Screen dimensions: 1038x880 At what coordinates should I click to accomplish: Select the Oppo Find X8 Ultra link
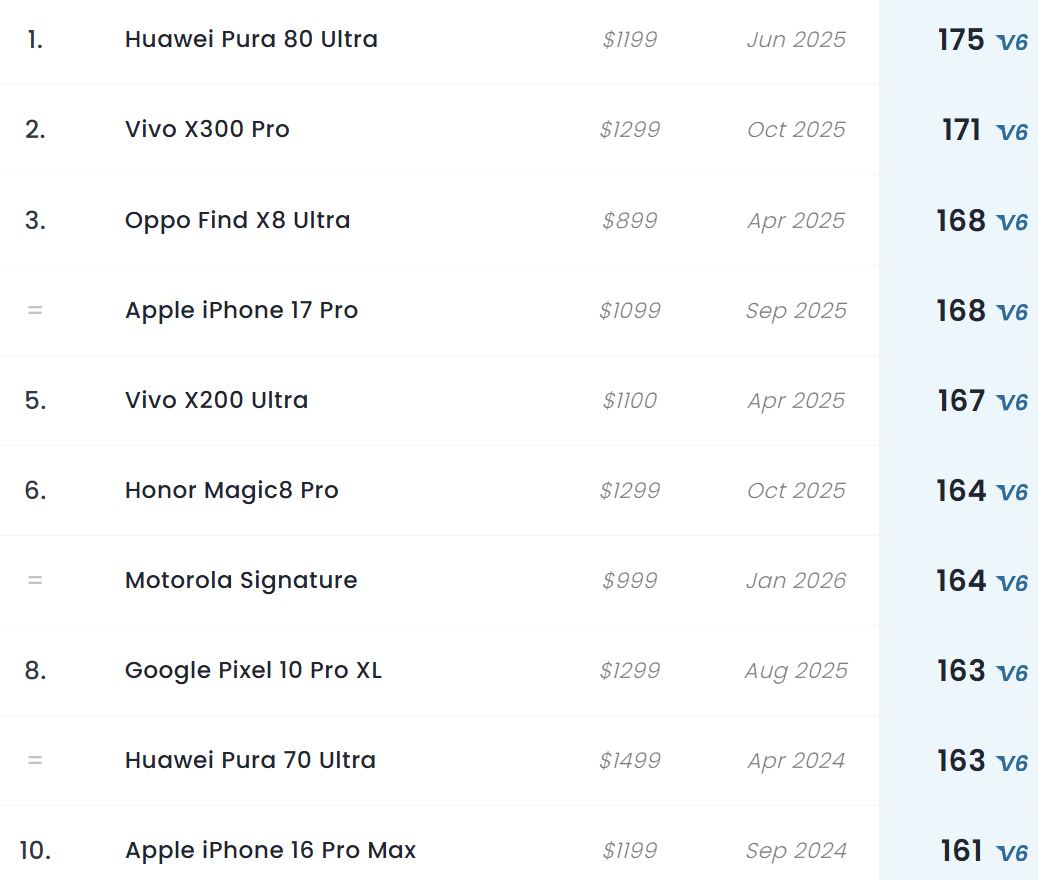pyautogui.click(x=237, y=220)
